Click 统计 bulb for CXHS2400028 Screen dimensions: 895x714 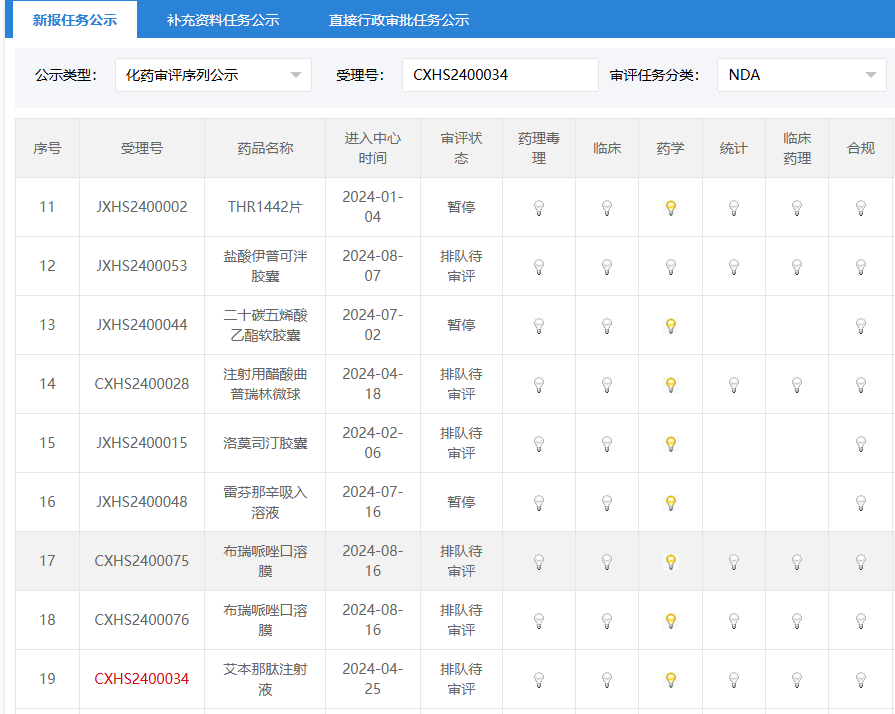coord(734,385)
